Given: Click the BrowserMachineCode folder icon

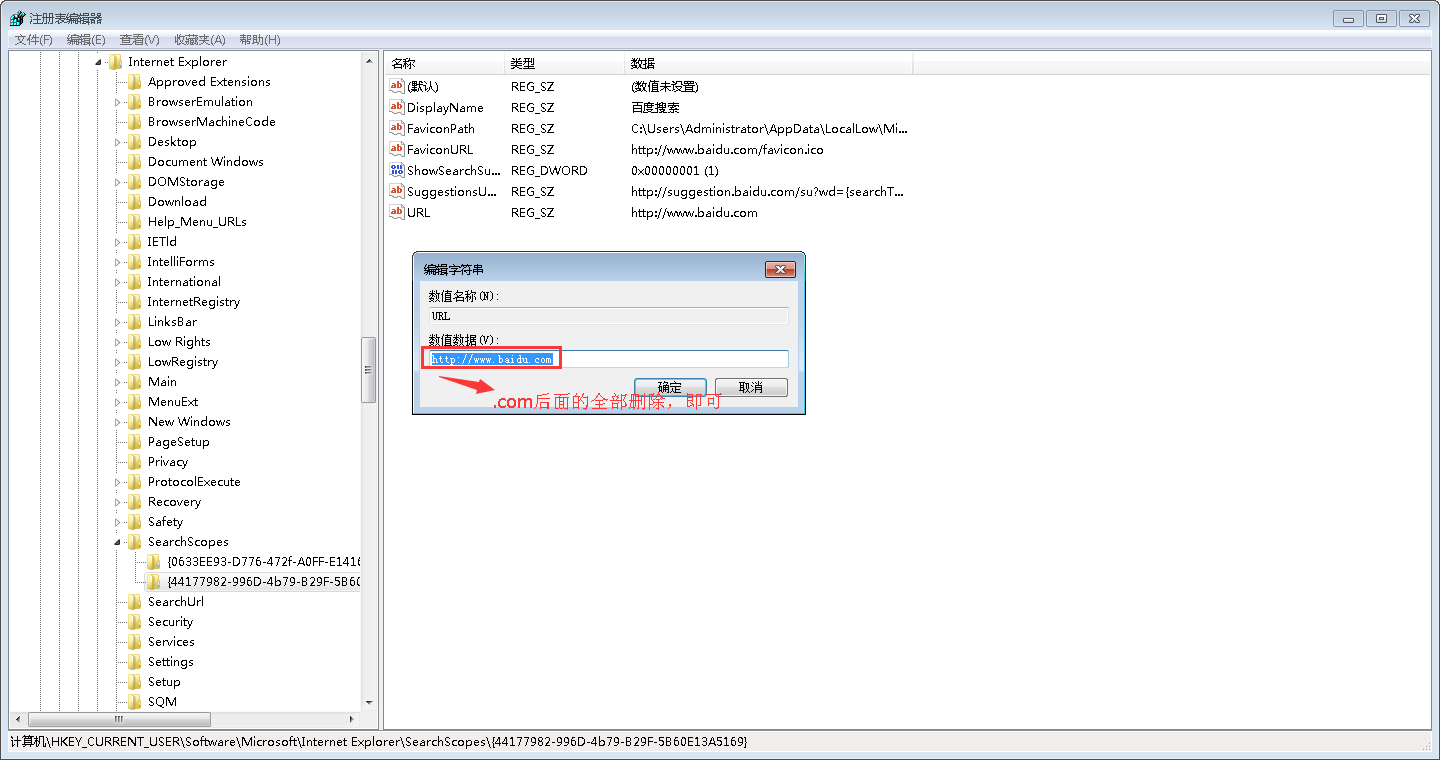Looking at the screenshot, I should pos(135,122).
